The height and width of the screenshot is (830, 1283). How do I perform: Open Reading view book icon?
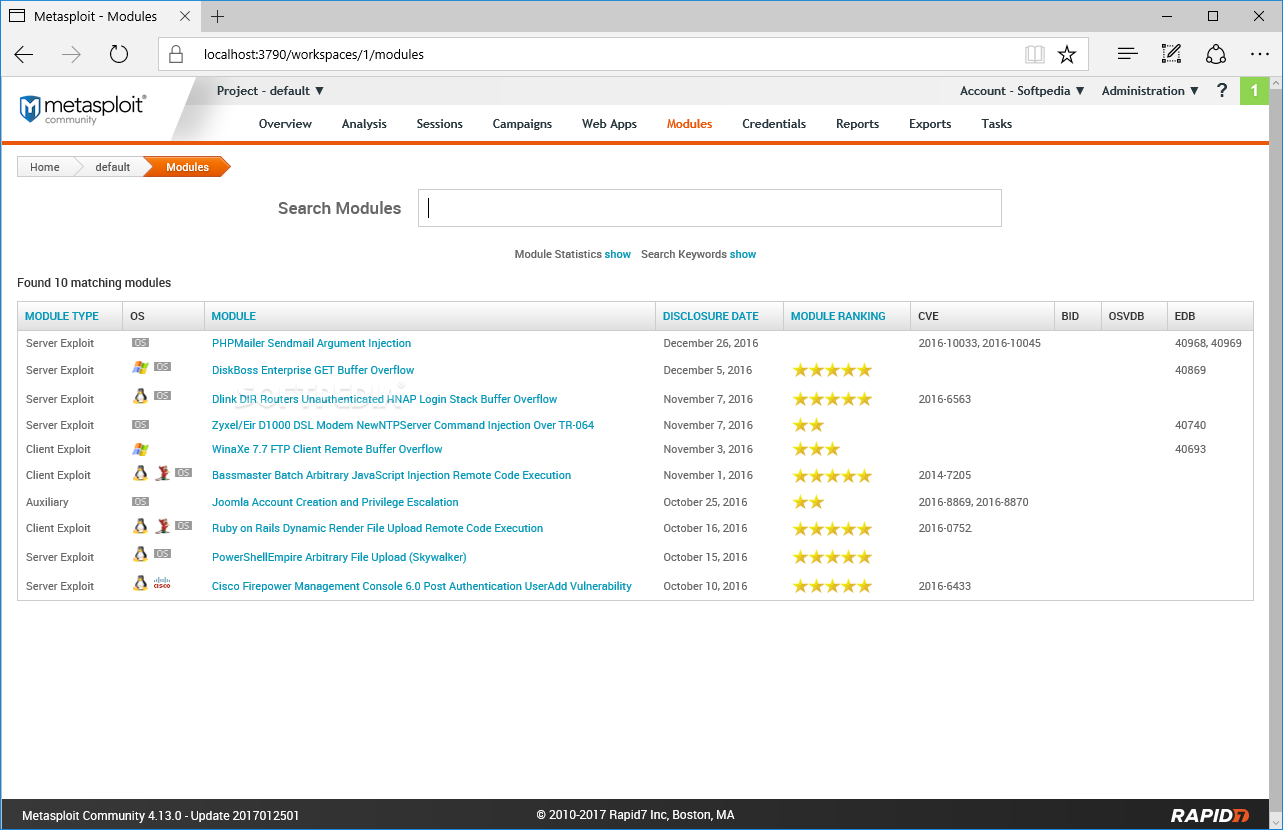(x=1034, y=54)
